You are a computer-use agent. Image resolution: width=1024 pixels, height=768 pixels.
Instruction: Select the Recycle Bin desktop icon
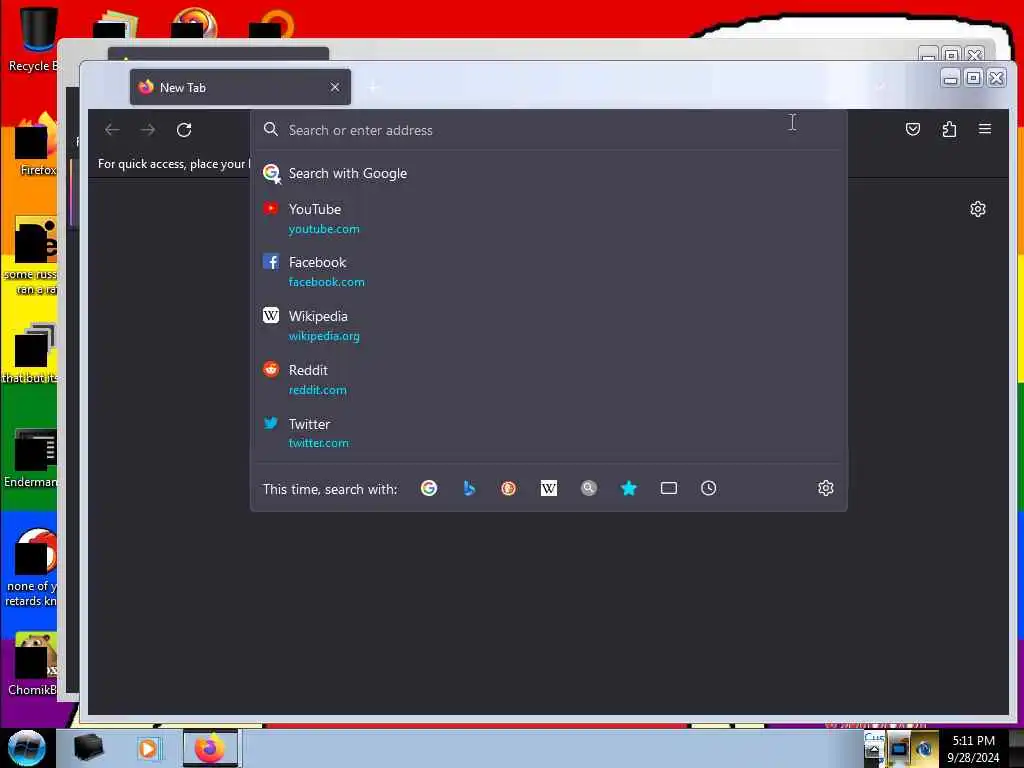[33, 39]
